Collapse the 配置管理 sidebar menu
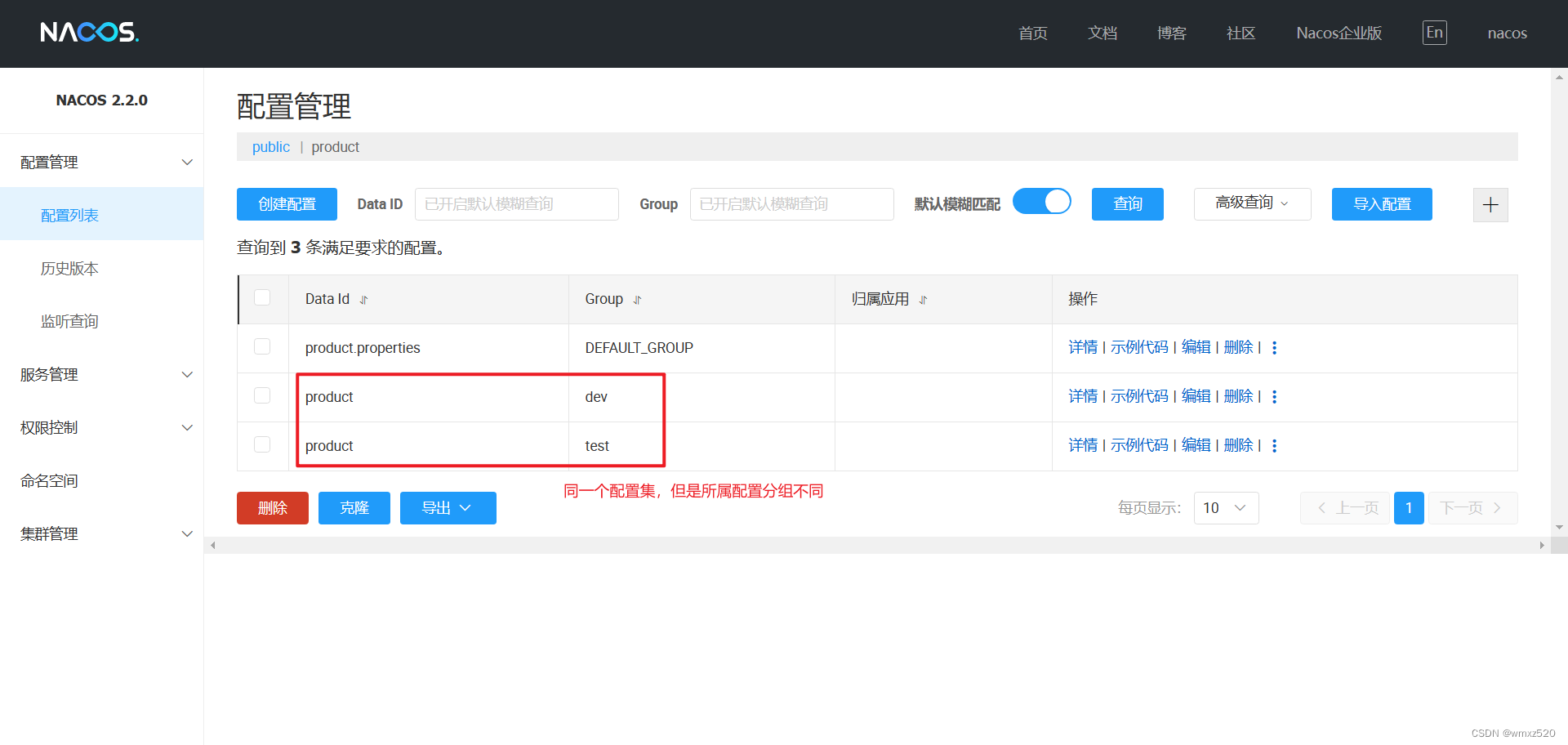The height and width of the screenshot is (745, 1568). click(101, 162)
